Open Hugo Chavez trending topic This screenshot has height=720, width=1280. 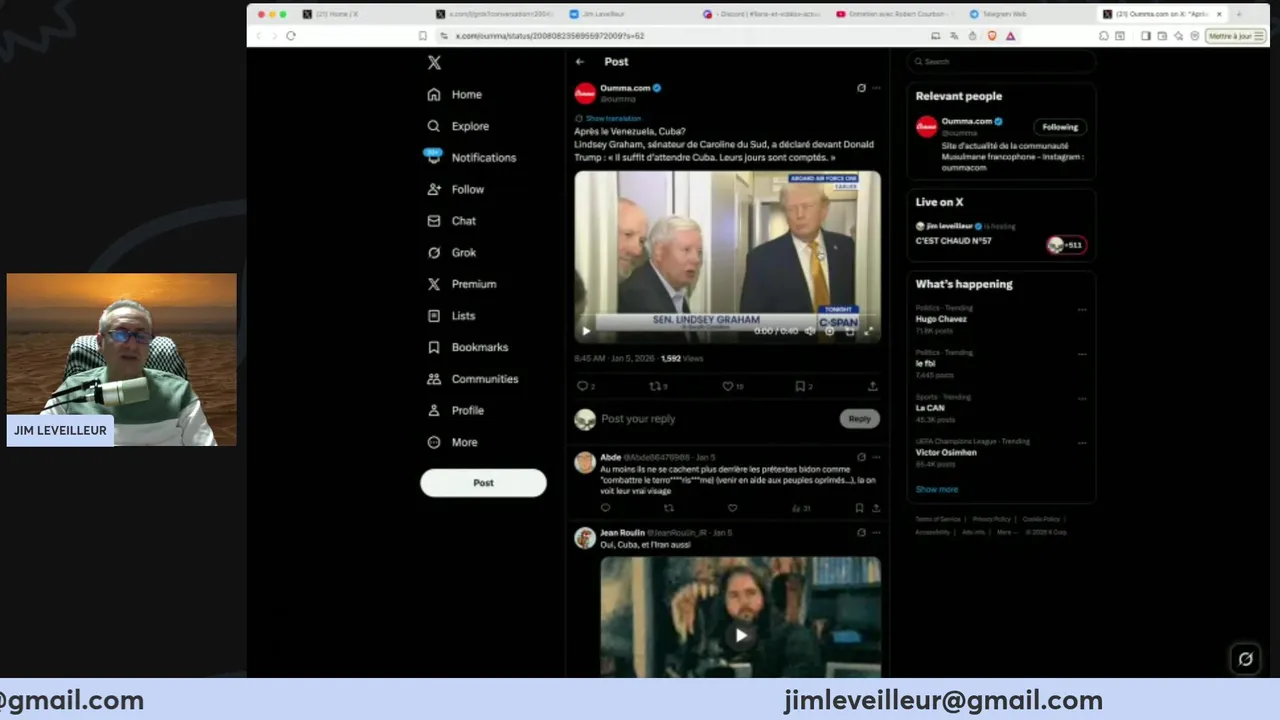pos(941,319)
